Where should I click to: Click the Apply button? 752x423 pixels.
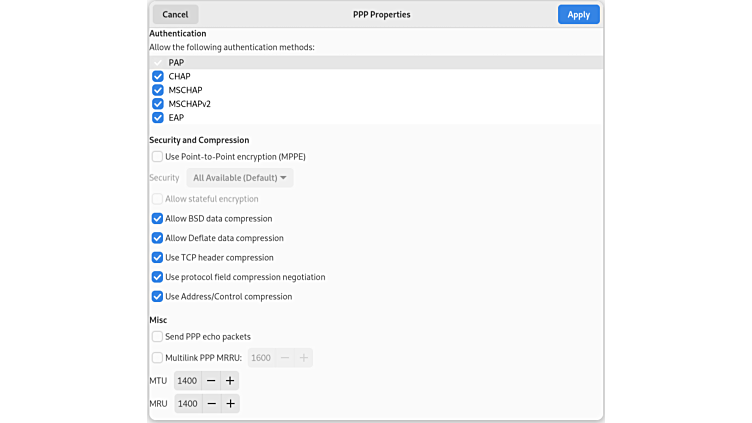click(578, 14)
